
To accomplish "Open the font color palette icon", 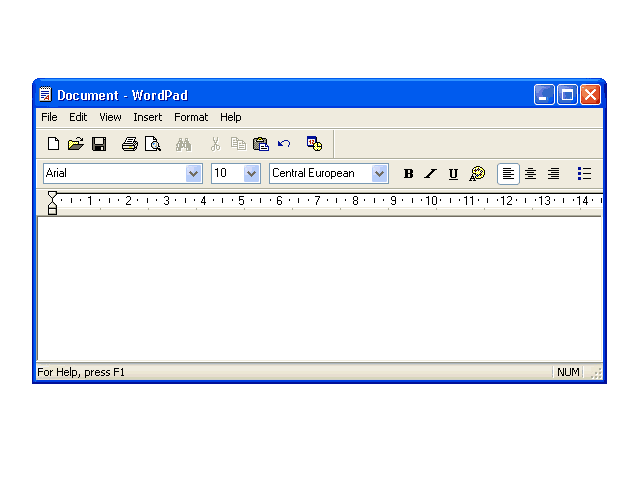I will click(x=477, y=174).
